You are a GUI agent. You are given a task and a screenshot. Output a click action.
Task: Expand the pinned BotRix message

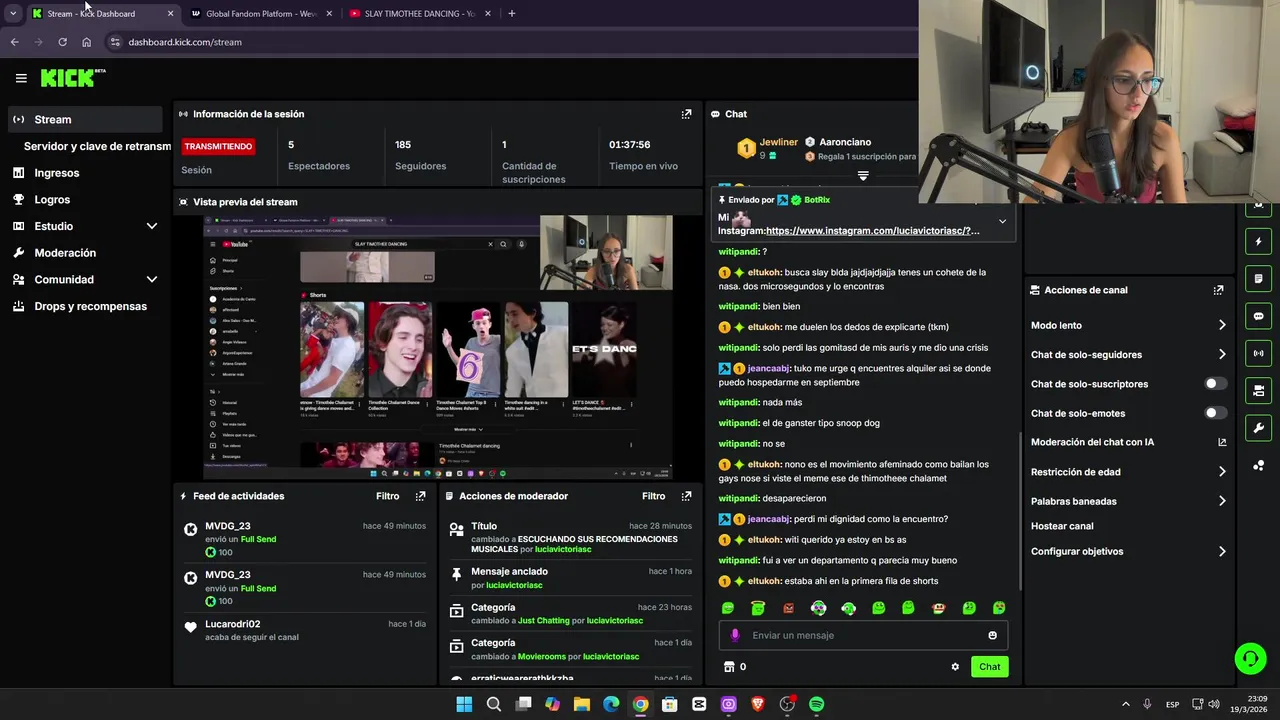click(1002, 221)
